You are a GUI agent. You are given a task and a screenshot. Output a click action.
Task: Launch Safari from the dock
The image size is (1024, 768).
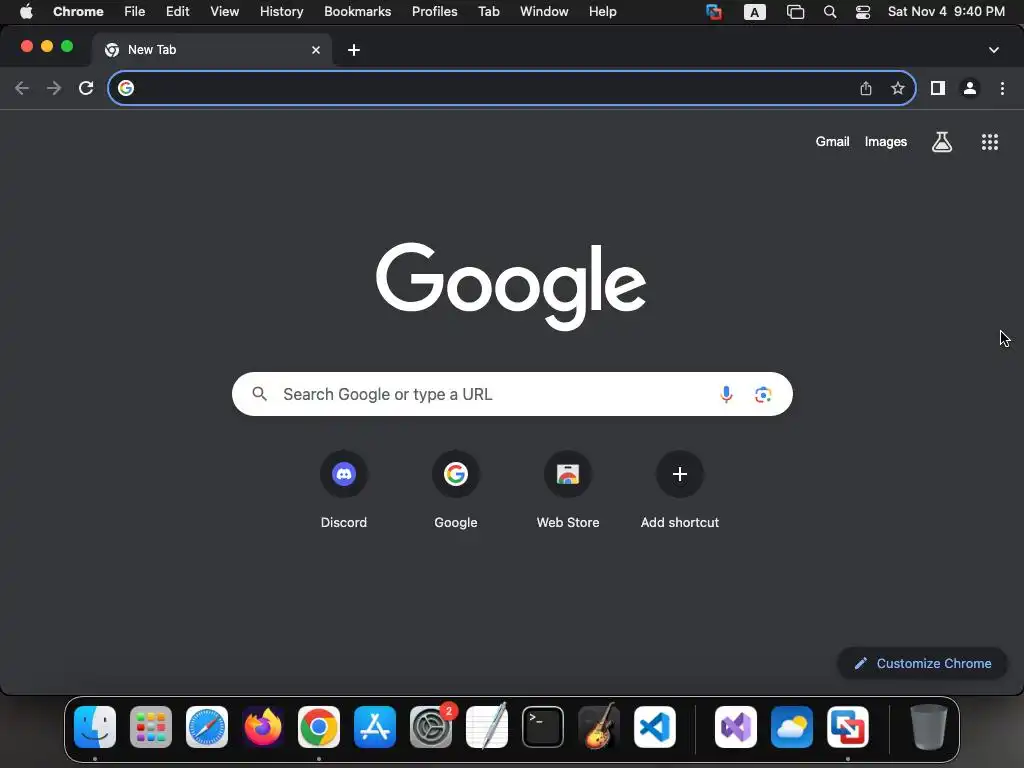click(x=207, y=727)
